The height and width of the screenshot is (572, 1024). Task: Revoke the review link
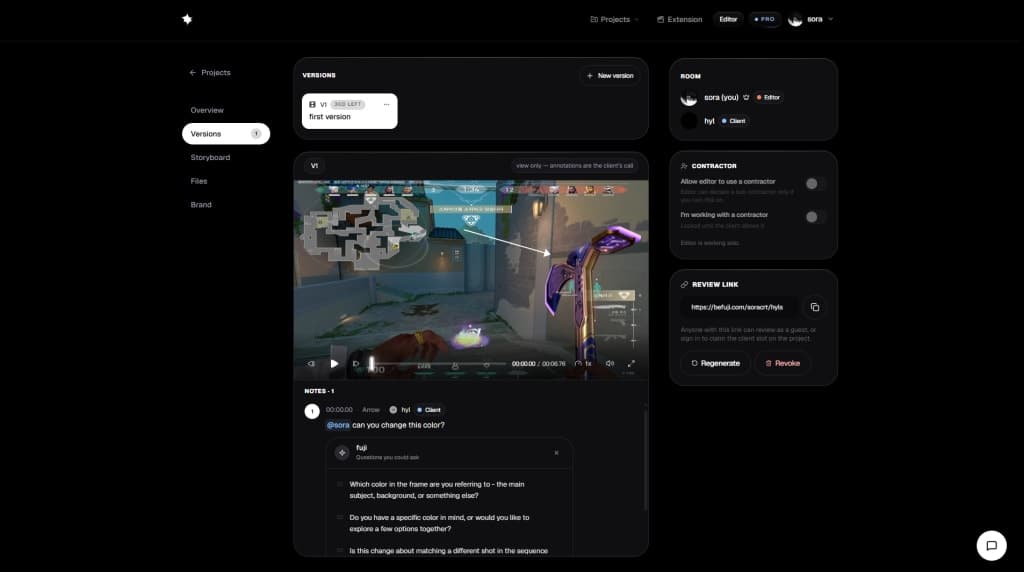(782, 363)
